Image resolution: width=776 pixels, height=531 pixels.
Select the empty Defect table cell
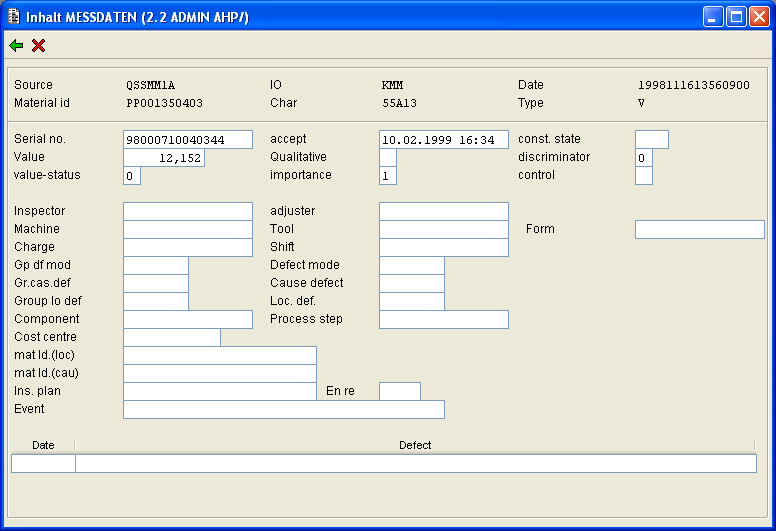(416, 464)
